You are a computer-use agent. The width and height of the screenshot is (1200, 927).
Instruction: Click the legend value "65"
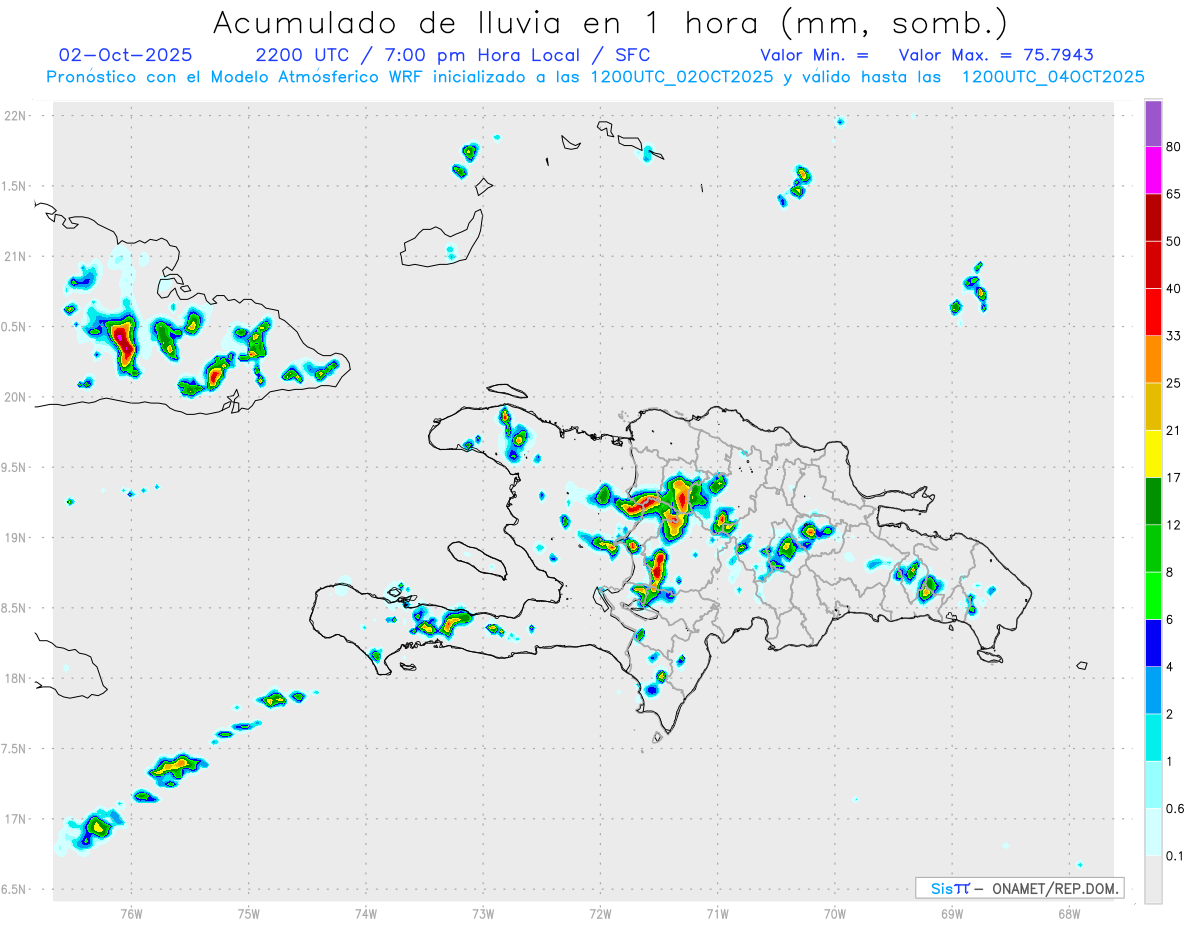click(x=1174, y=195)
